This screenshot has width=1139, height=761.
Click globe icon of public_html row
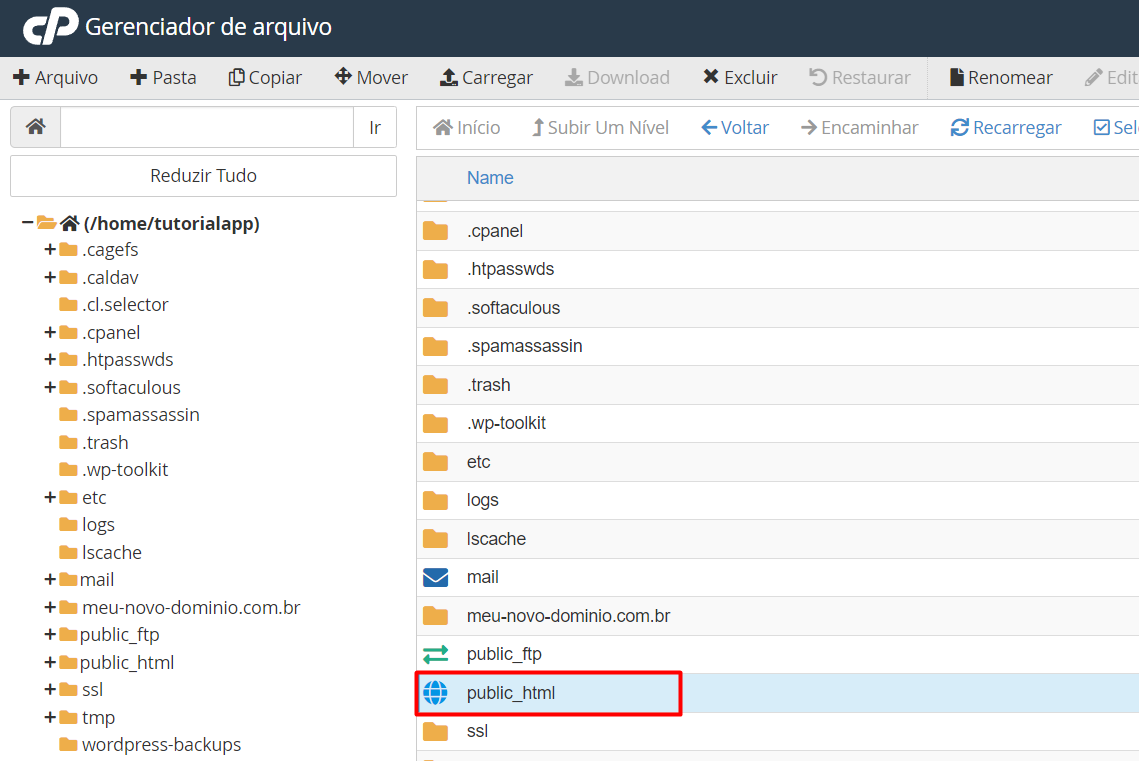click(435, 693)
